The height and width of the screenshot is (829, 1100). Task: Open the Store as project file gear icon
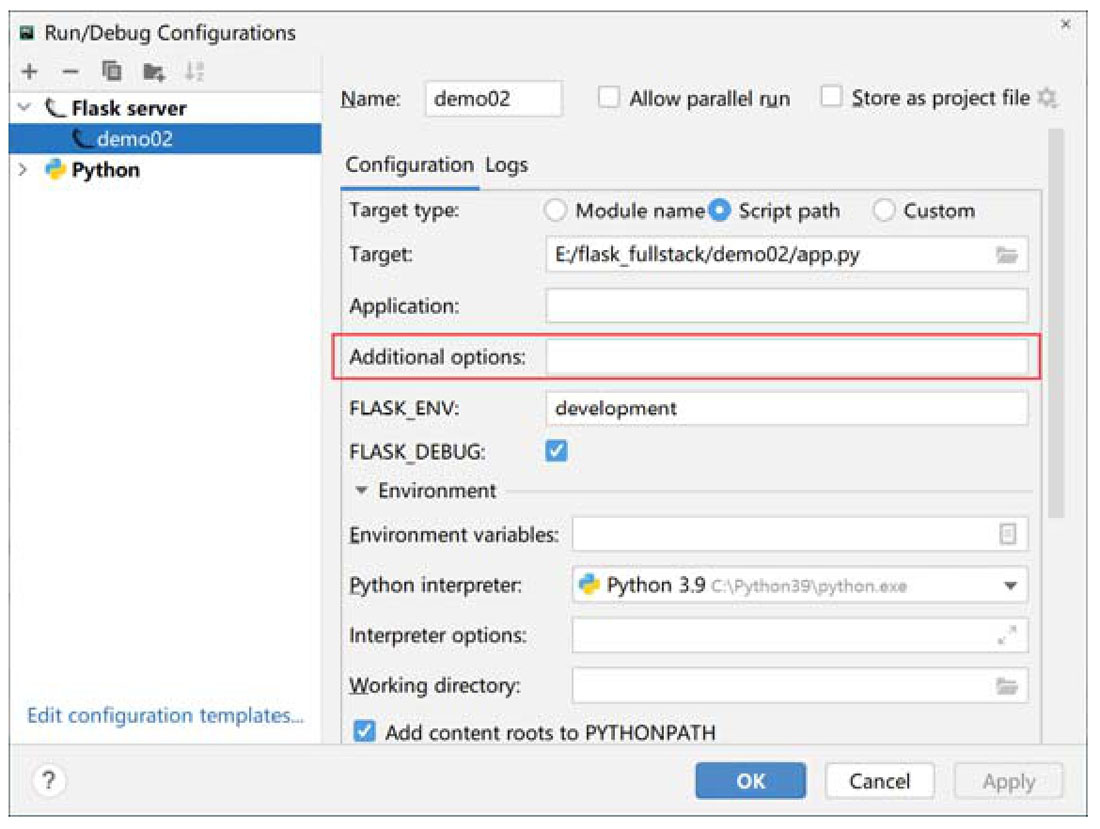(1047, 98)
